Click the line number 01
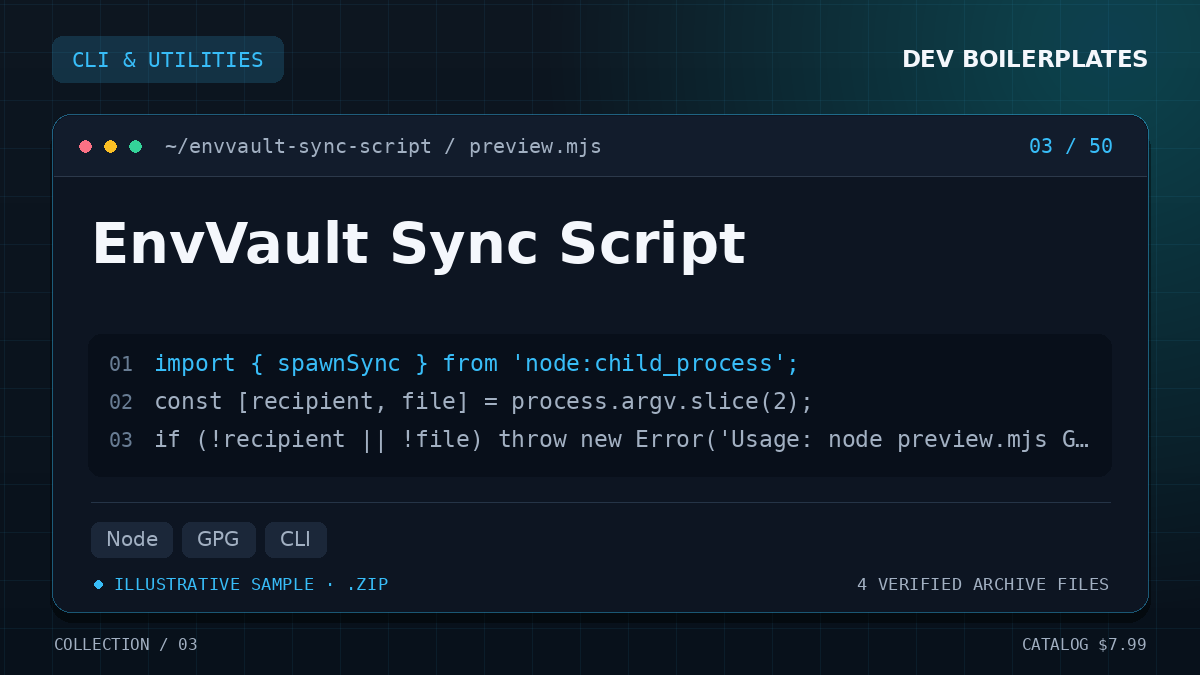 (x=121, y=364)
